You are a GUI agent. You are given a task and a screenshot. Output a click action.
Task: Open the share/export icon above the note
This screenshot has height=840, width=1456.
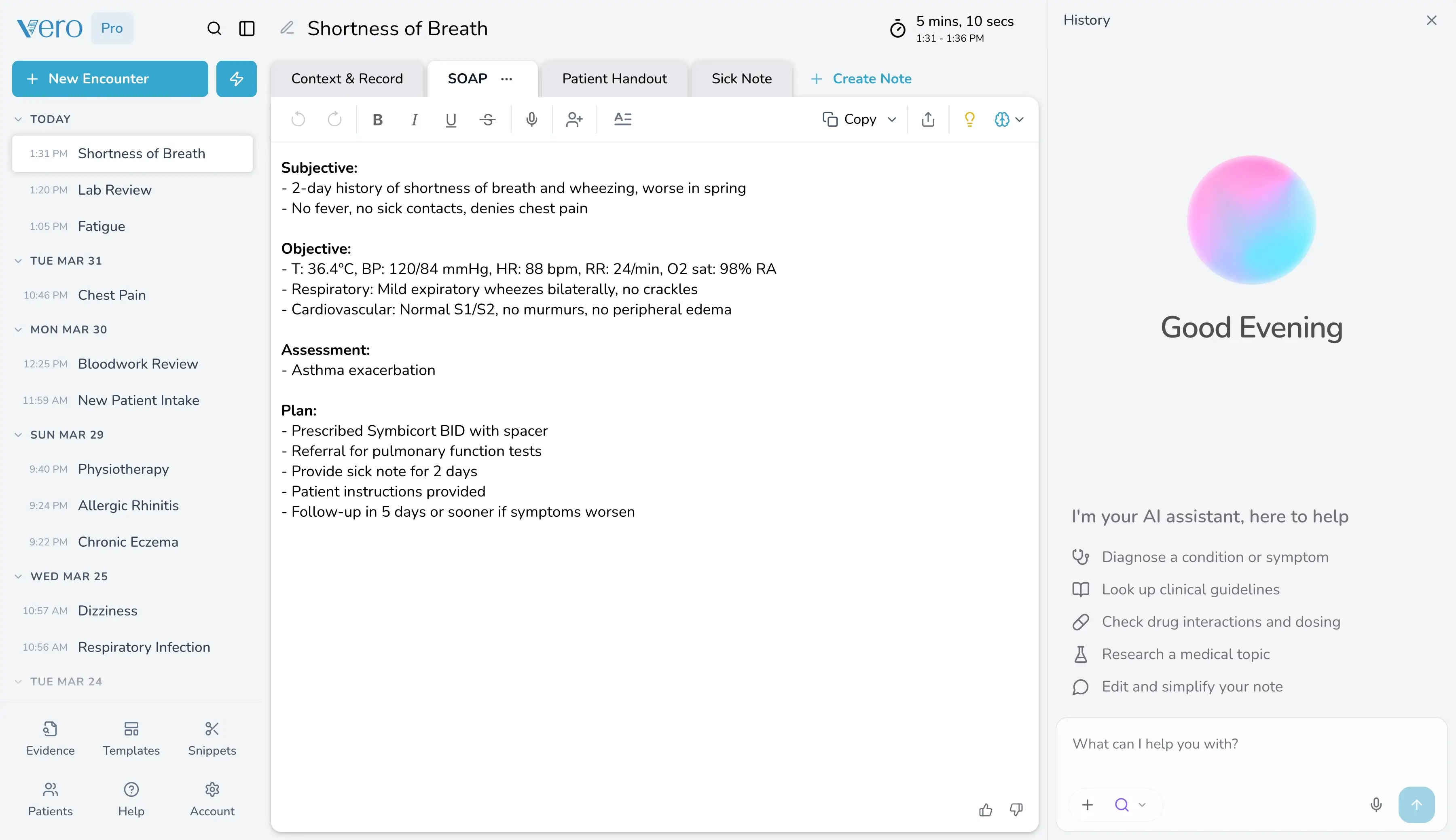(927, 119)
